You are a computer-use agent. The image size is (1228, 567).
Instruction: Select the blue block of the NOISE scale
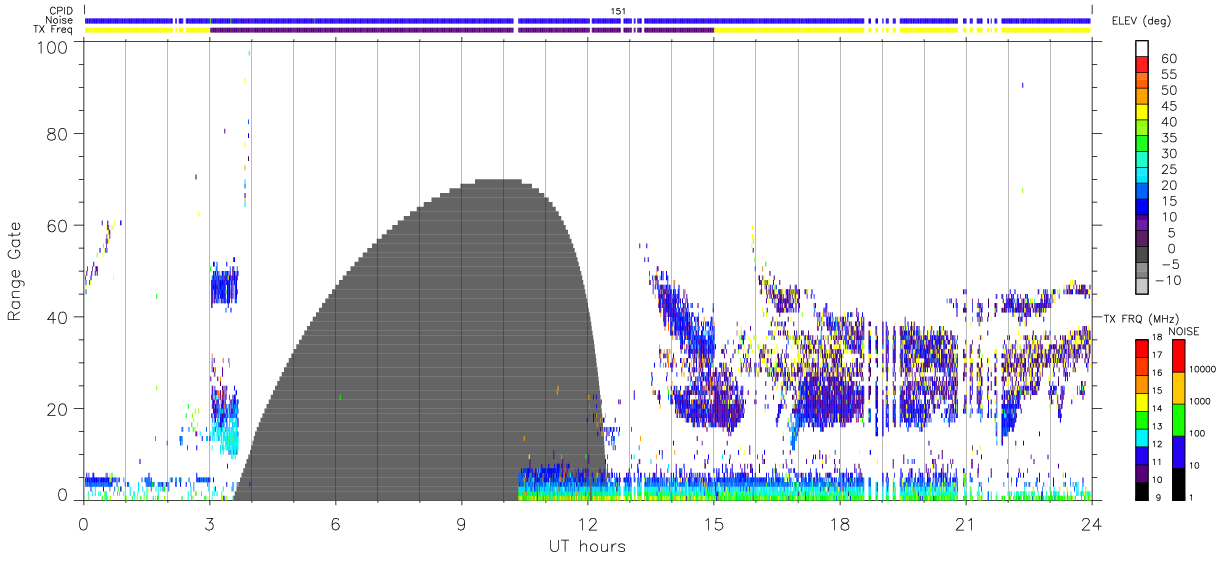(1178, 451)
